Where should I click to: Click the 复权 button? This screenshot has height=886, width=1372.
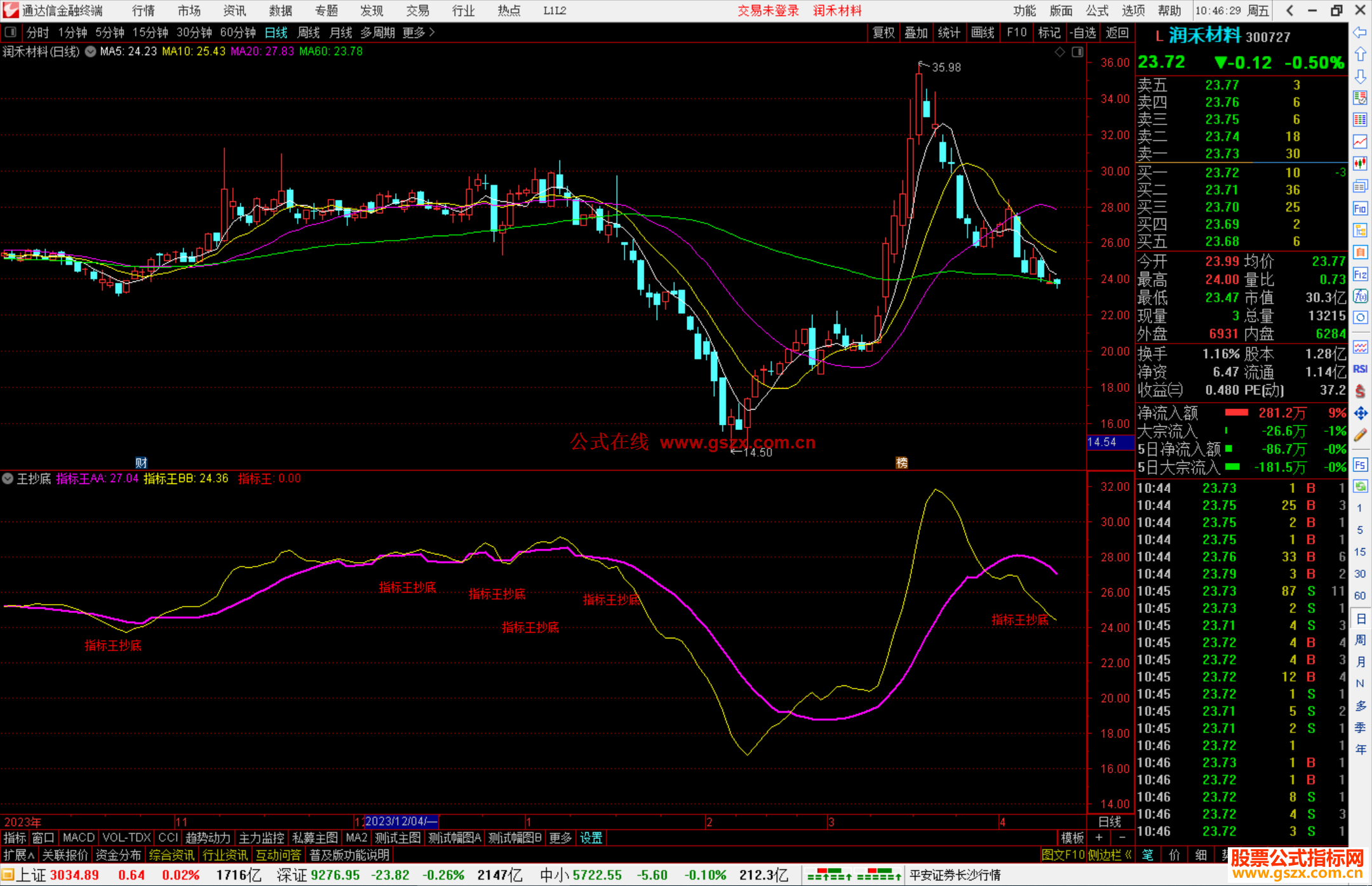pos(883,32)
